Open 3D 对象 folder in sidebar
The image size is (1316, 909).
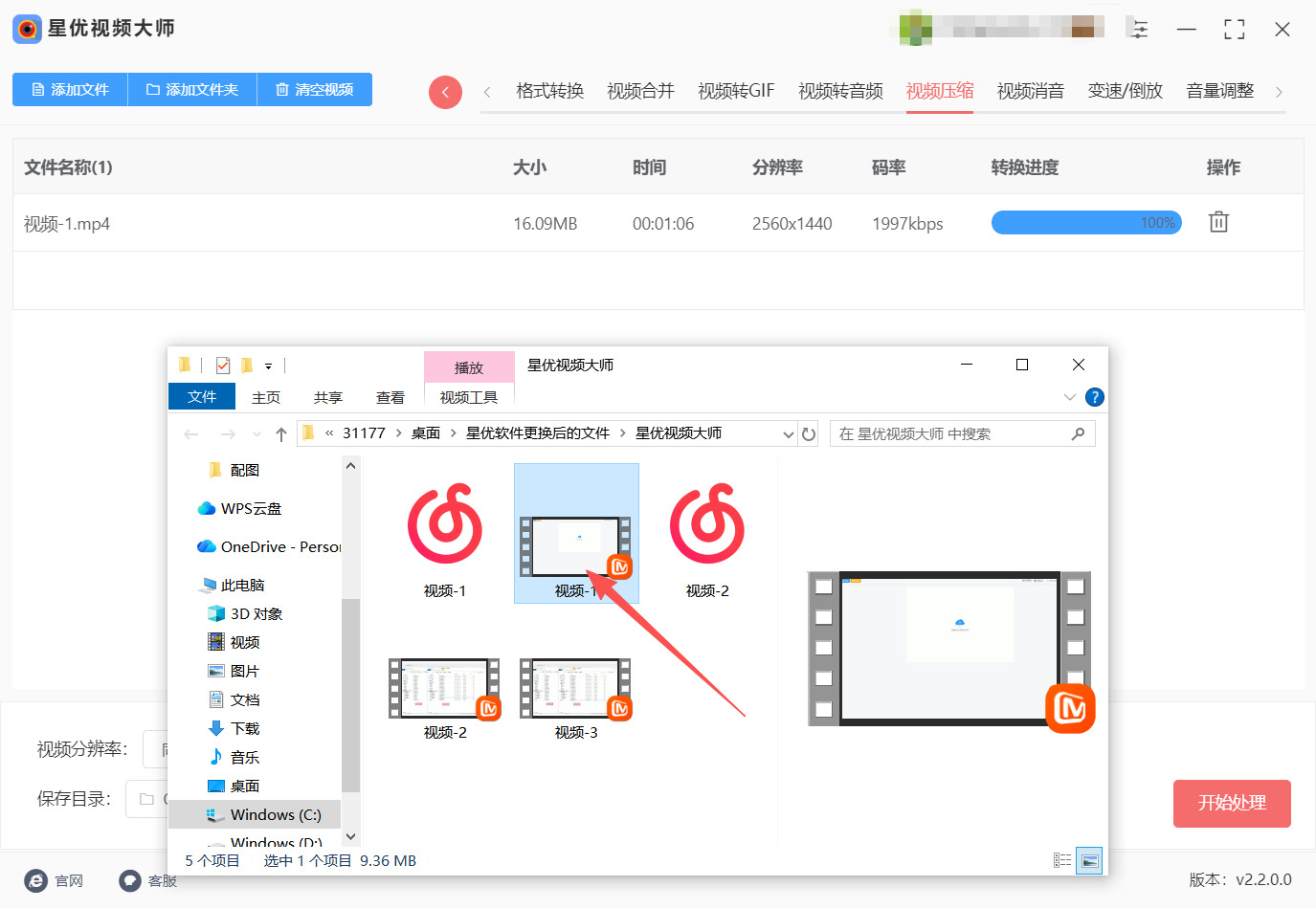[x=245, y=614]
